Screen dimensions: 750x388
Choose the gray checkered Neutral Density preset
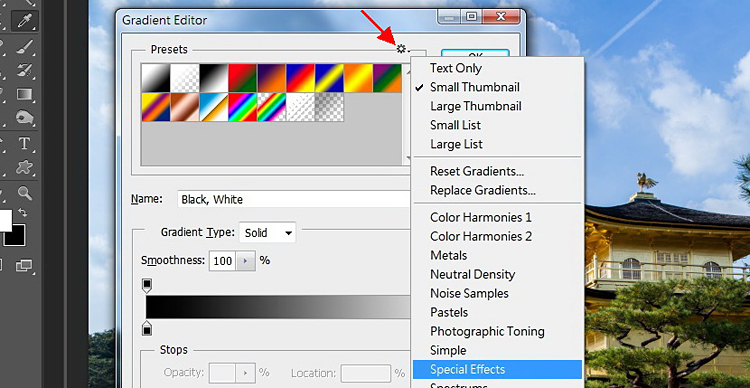click(x=329, y=107)
